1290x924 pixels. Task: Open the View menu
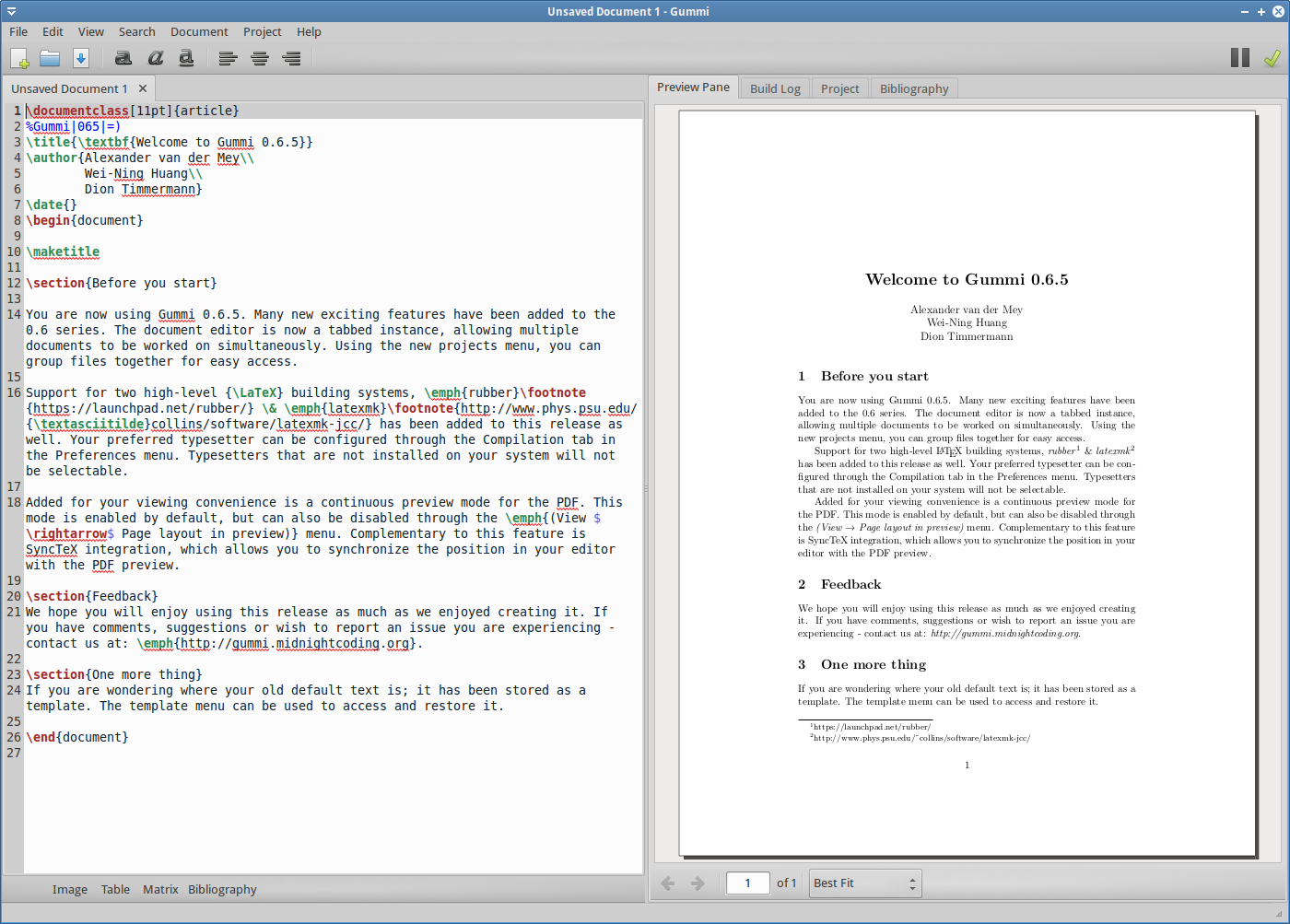point(90,31)
